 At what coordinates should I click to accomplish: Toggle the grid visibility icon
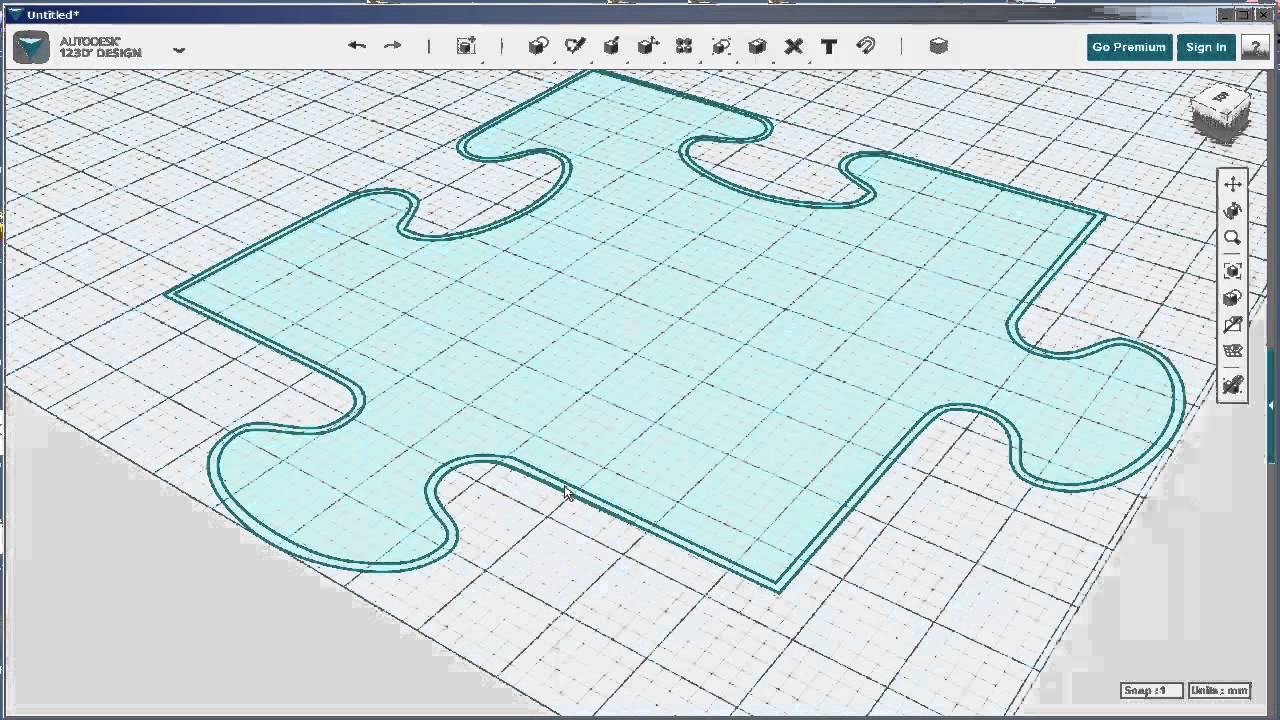[1232, 352]
